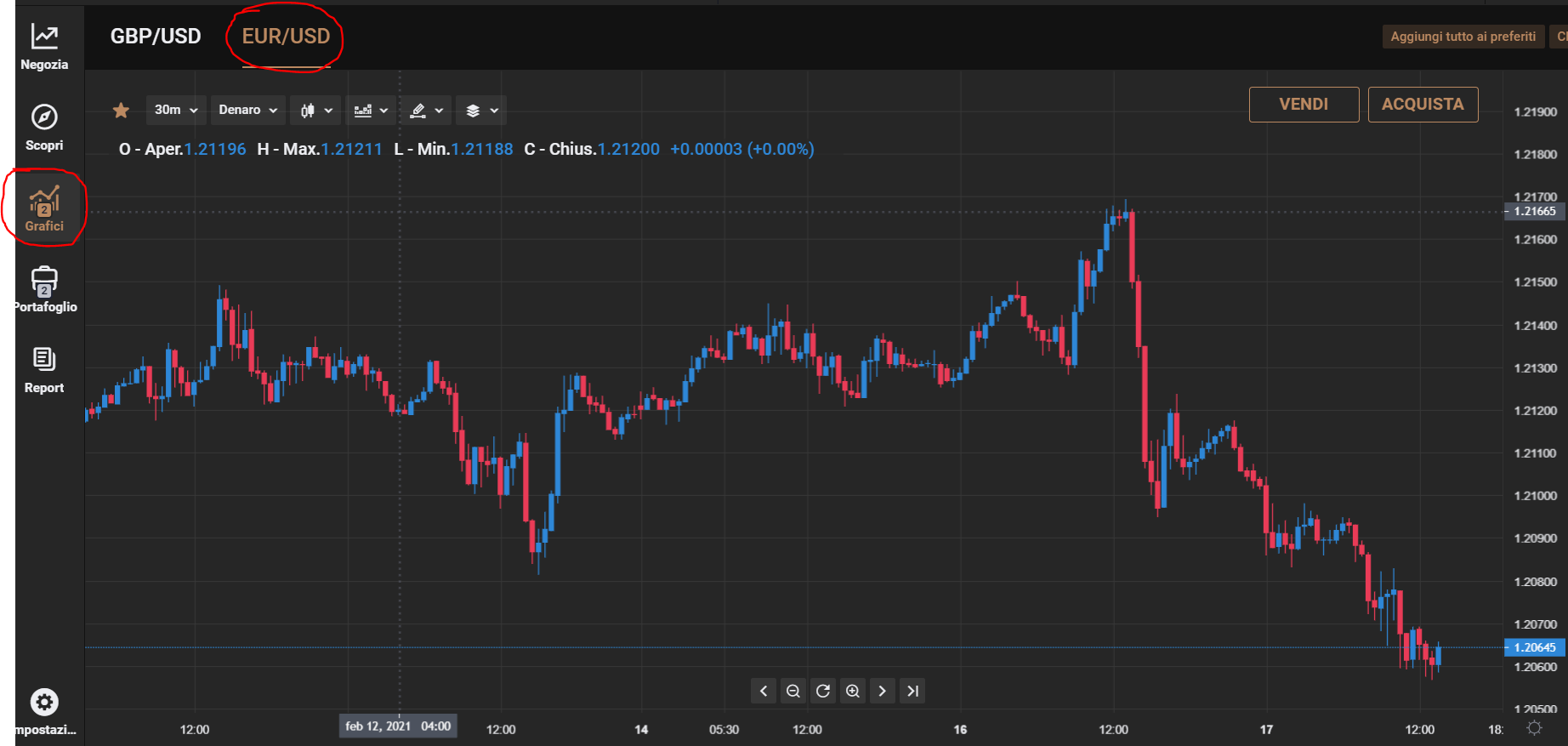1568x746 pixels.
Task: Open the settings gear icon
Action: 44,703
